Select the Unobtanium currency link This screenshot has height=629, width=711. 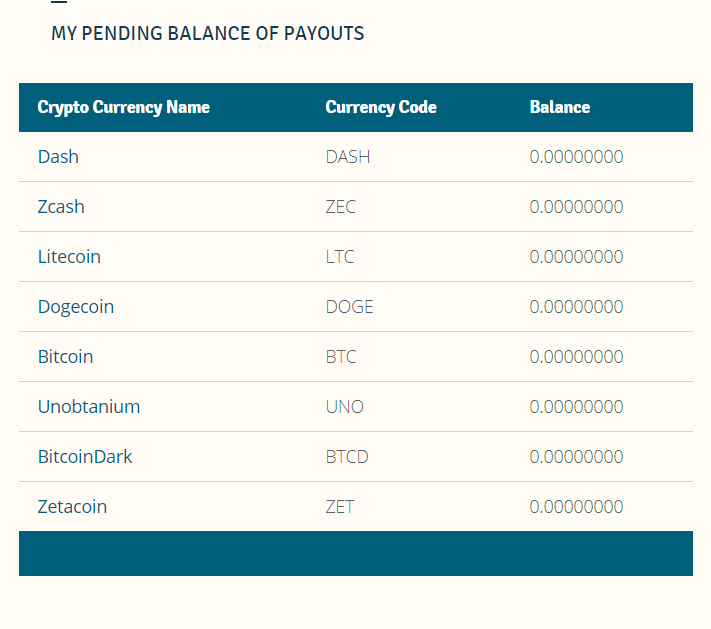click(89, 407)
